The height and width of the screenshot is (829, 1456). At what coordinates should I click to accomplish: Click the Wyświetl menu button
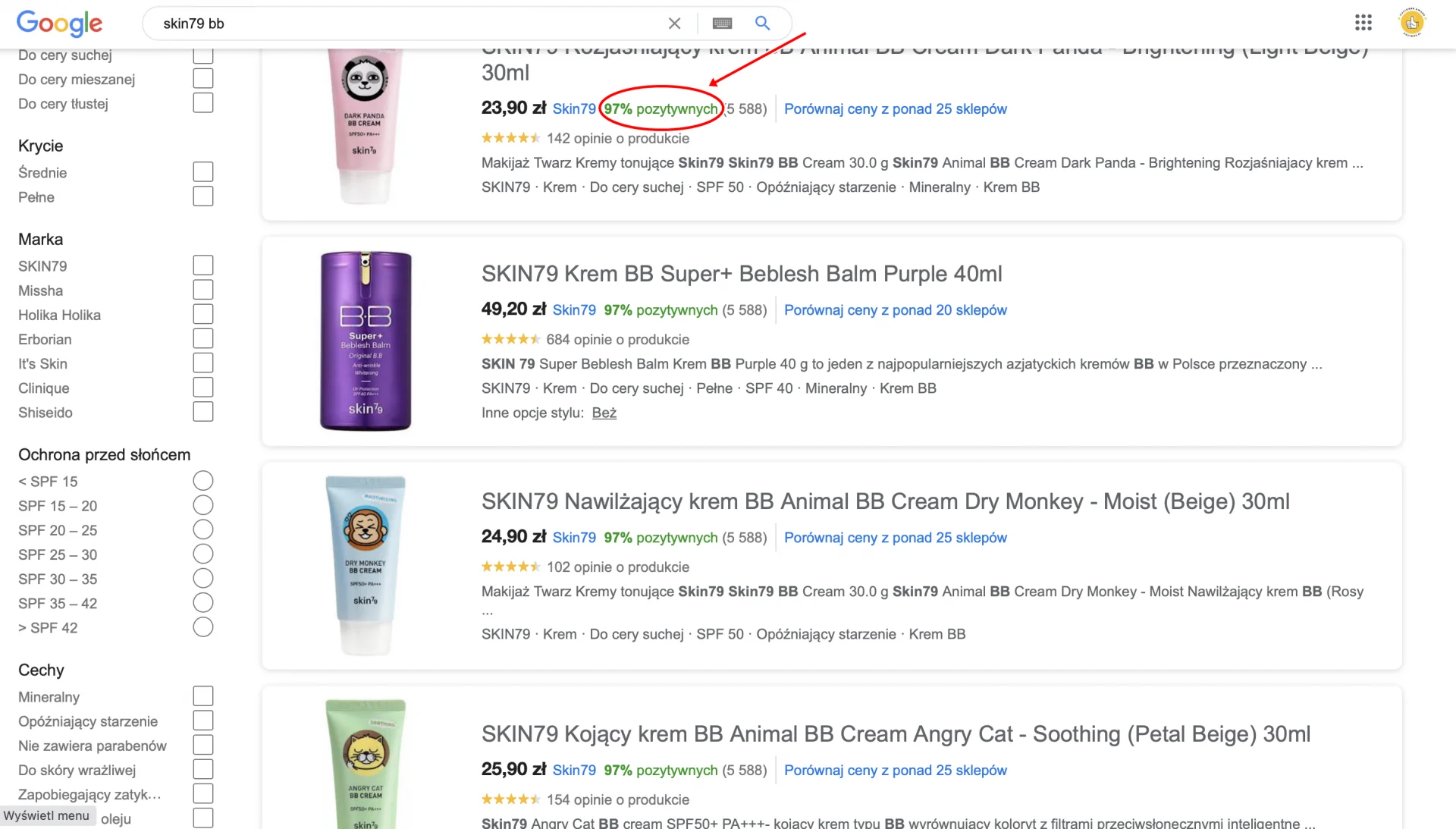click(x=47, y=816)
